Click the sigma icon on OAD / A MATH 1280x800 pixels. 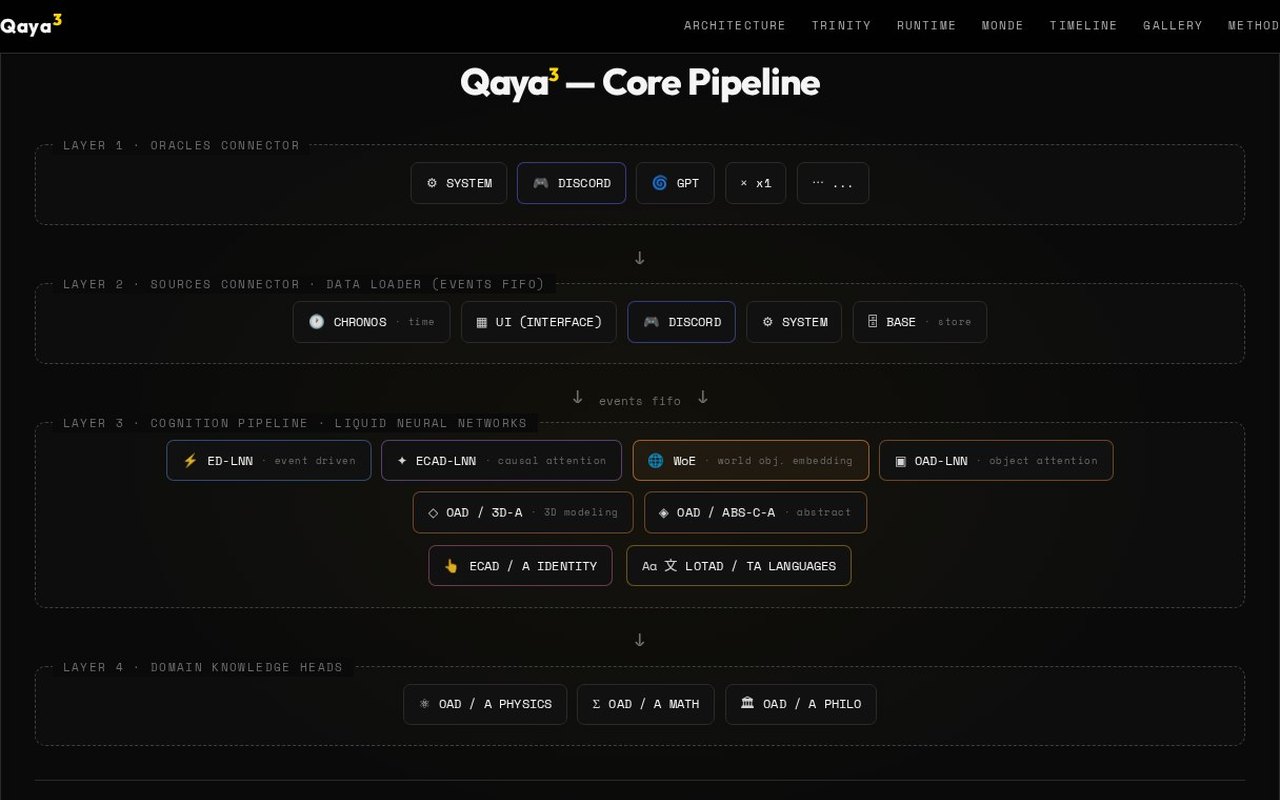(596, 704)
